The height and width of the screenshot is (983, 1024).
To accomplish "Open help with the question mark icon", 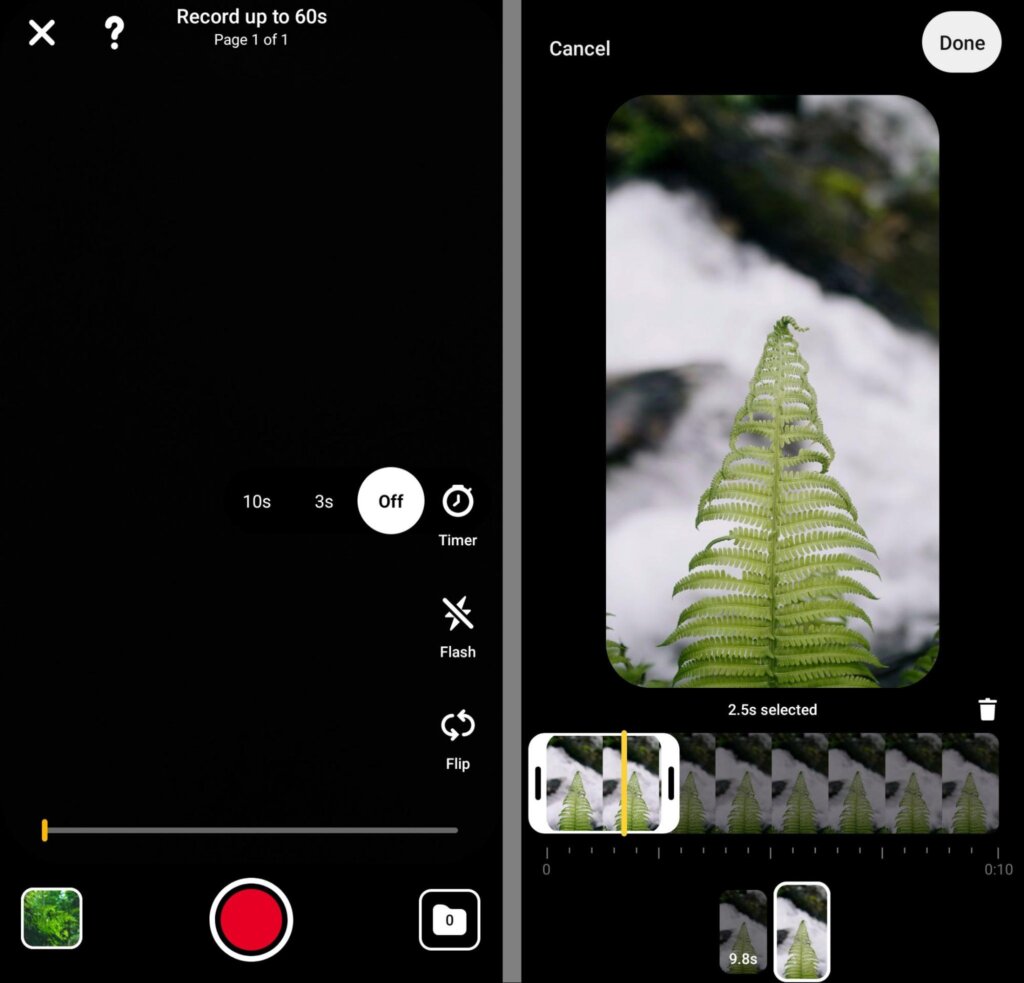I will (114, 33).
